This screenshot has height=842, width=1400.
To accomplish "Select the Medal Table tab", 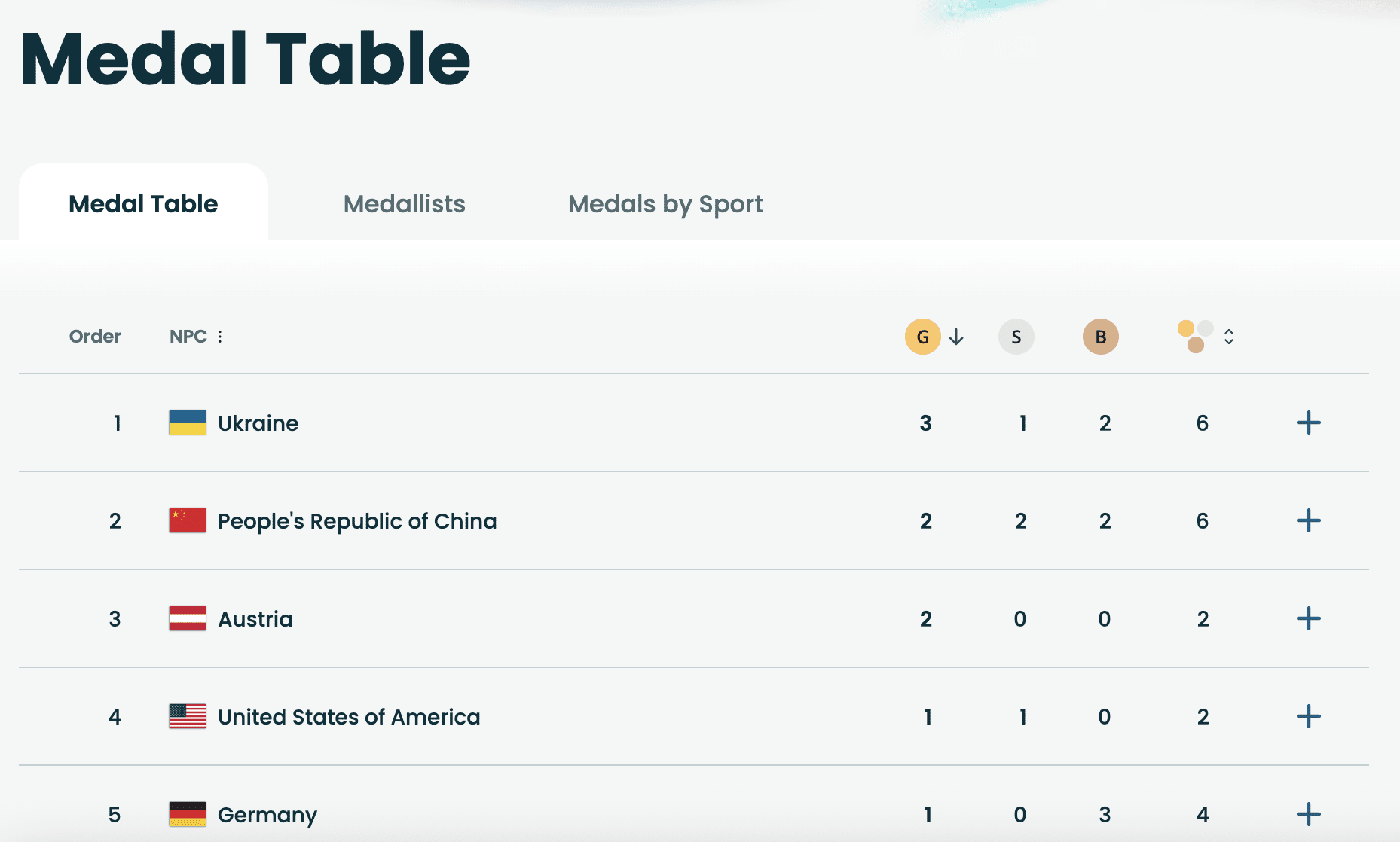I will tap(143, 204).
